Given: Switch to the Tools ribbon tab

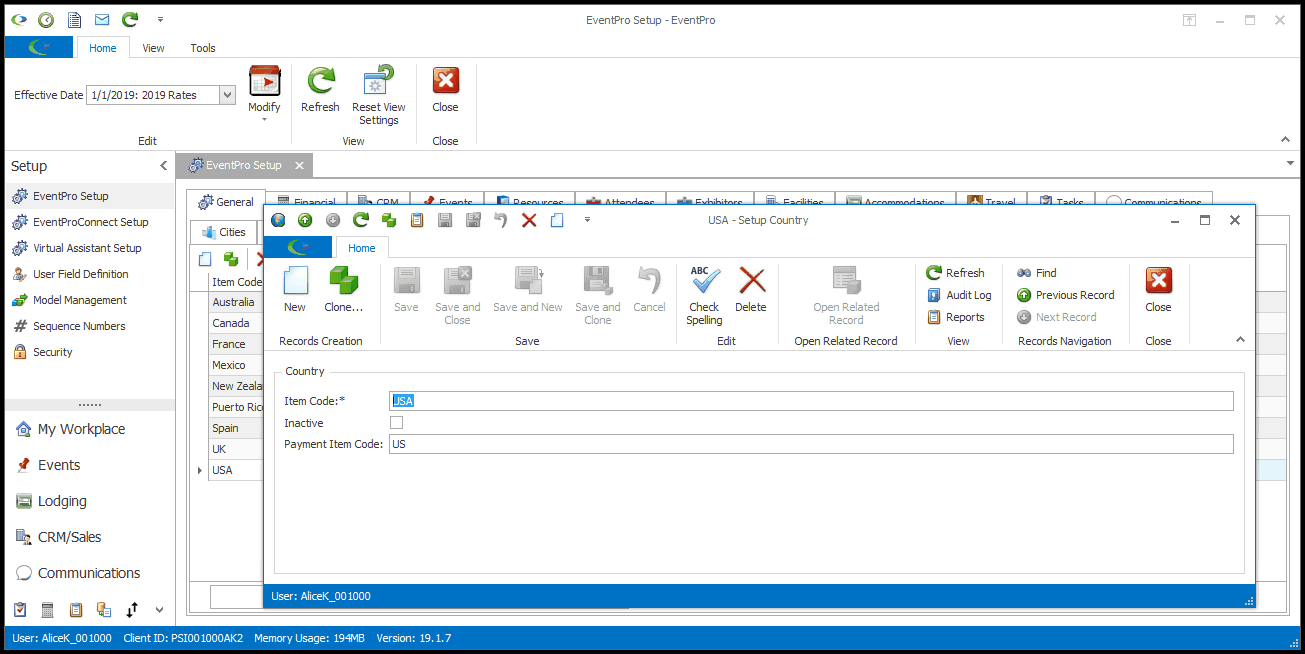Looking at the screenshot, I should tap(203, 48).
